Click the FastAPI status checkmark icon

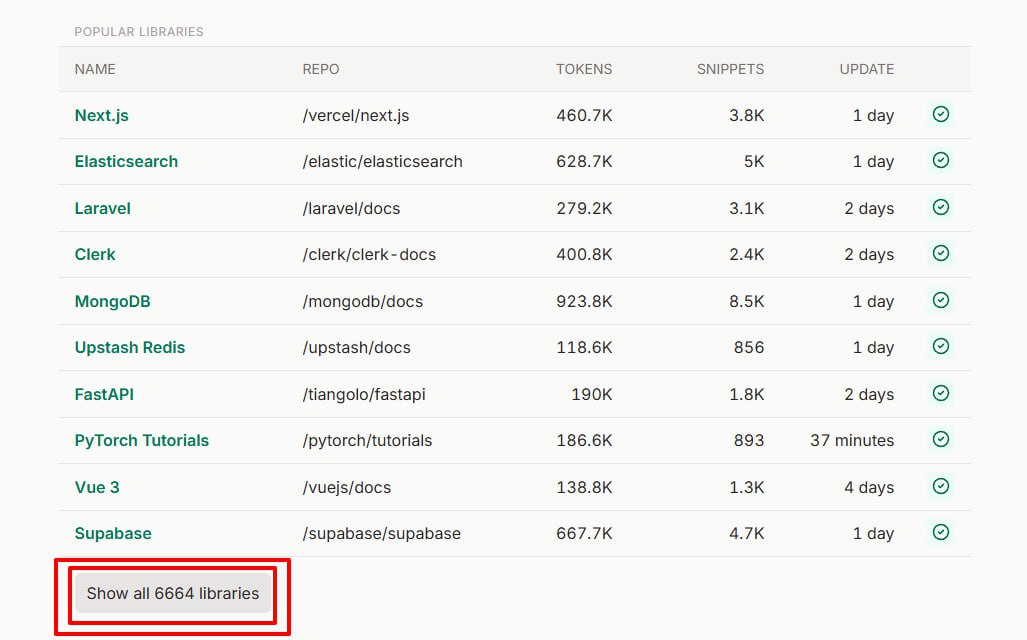click(940, 393)
